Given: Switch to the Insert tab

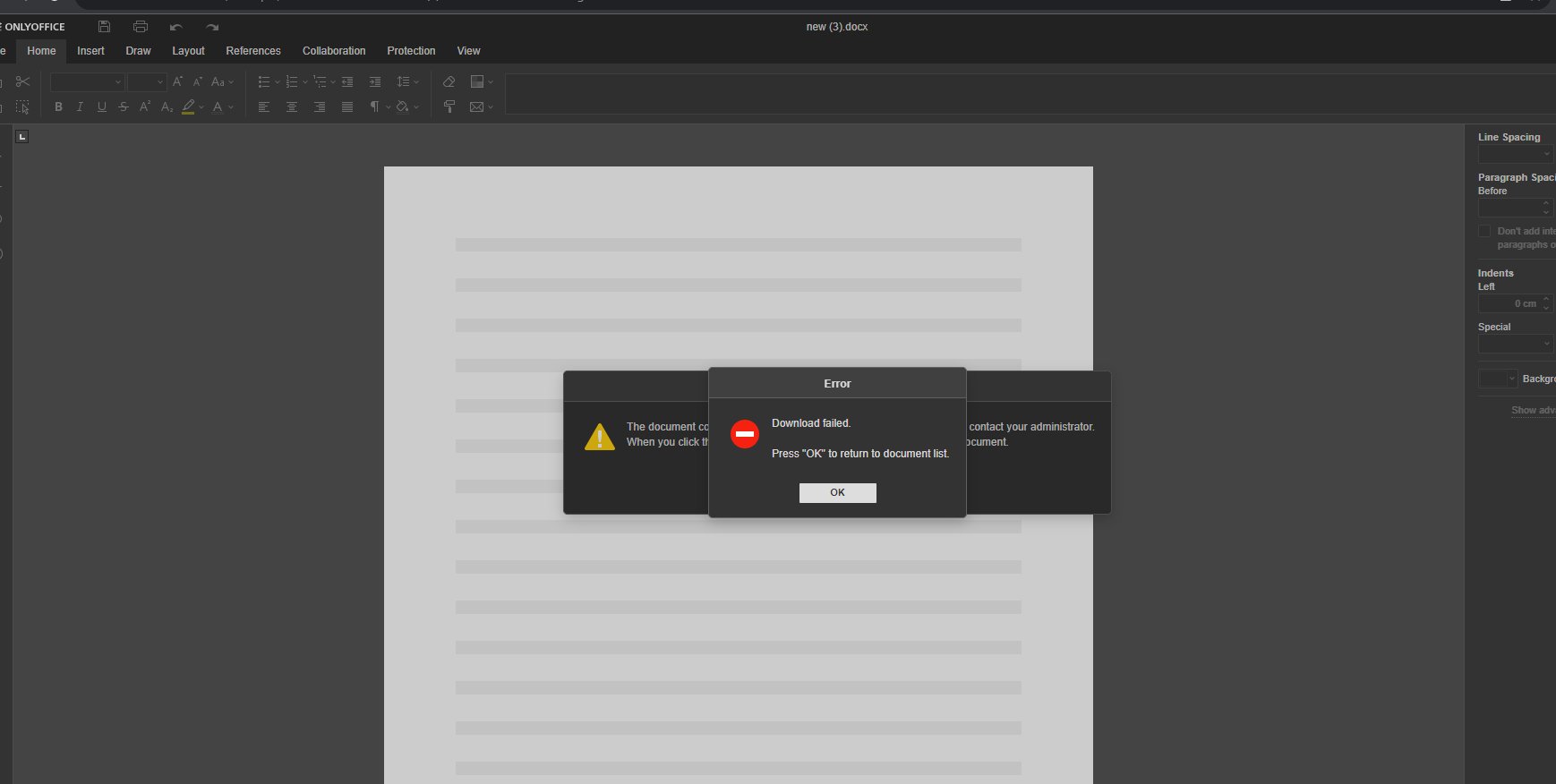Looking at the screenshot, I should (90, 51).
